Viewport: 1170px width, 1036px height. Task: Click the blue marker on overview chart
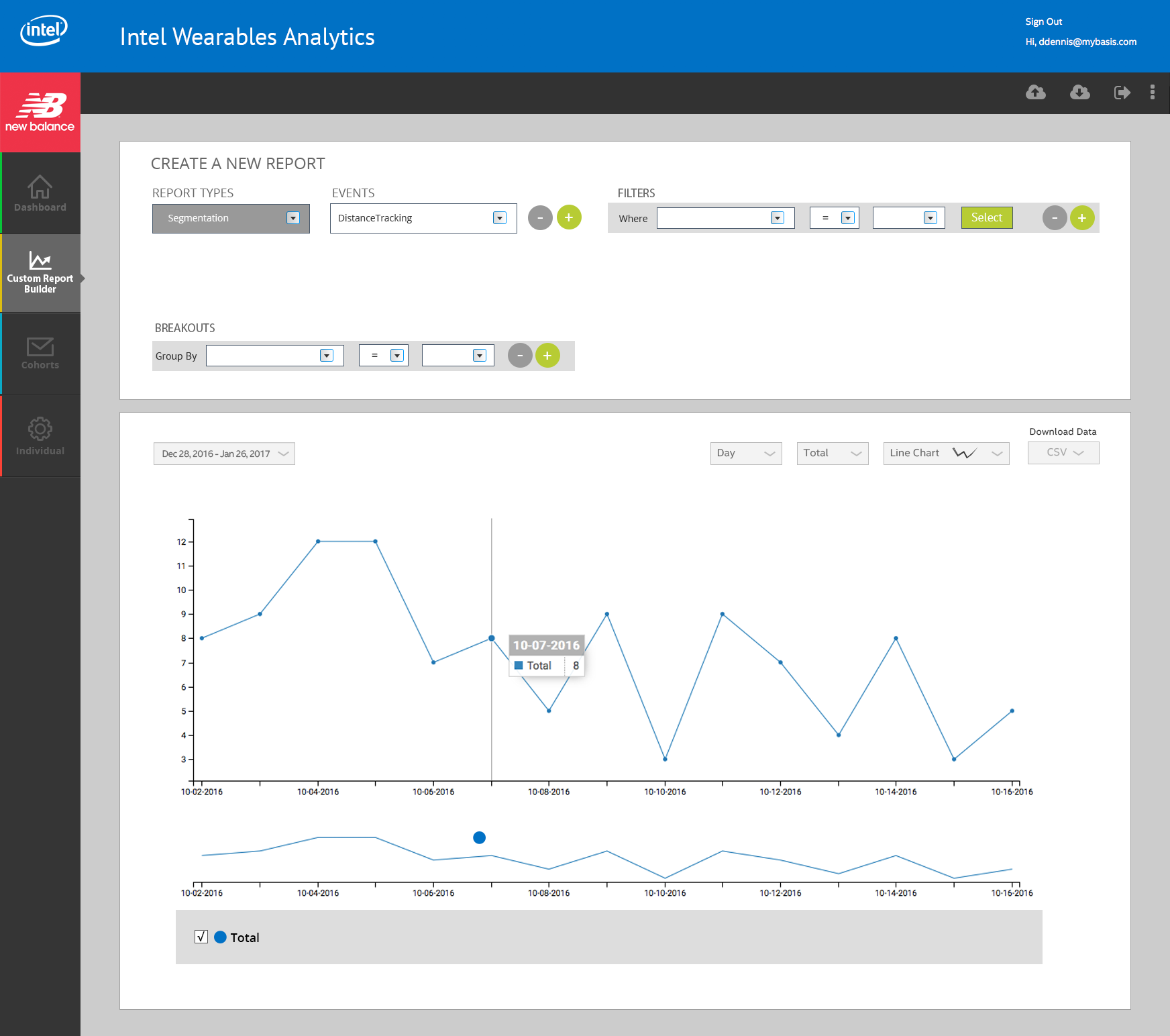479,837
